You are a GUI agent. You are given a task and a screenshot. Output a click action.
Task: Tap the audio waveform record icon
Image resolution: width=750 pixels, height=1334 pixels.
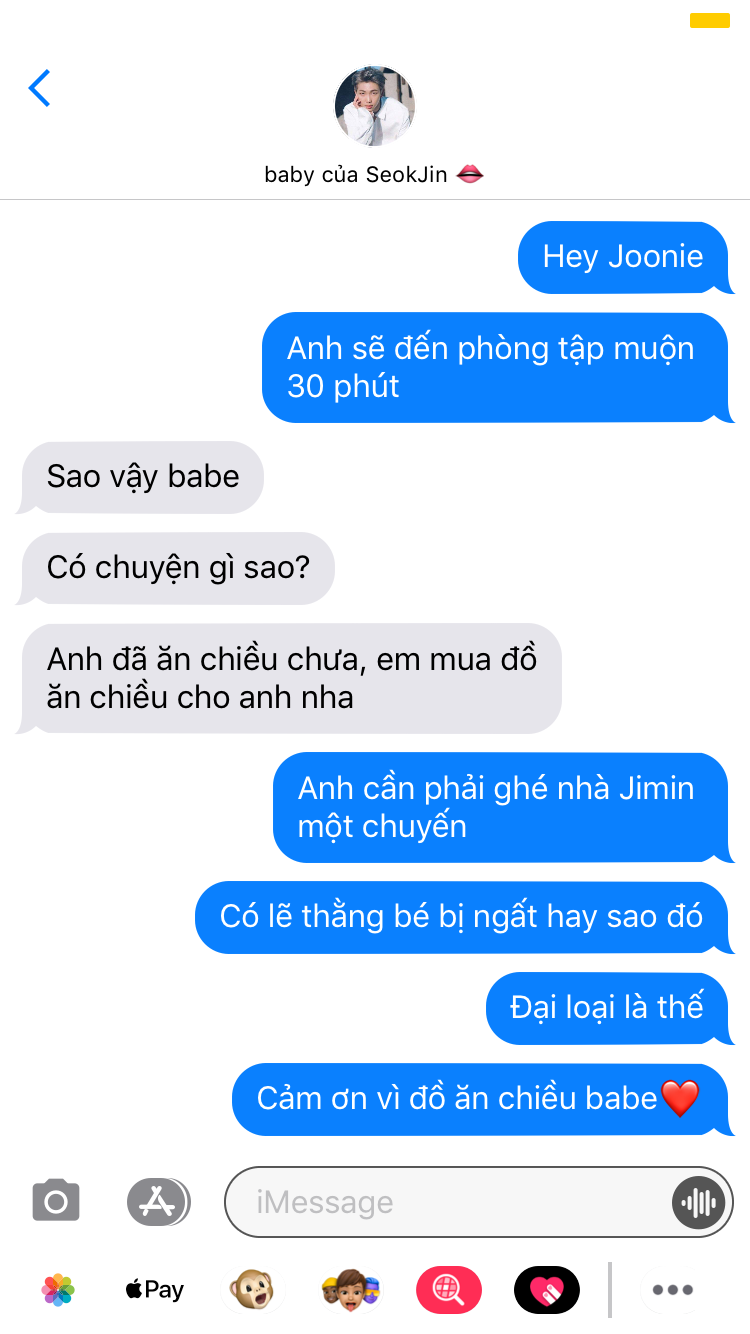697,1202
